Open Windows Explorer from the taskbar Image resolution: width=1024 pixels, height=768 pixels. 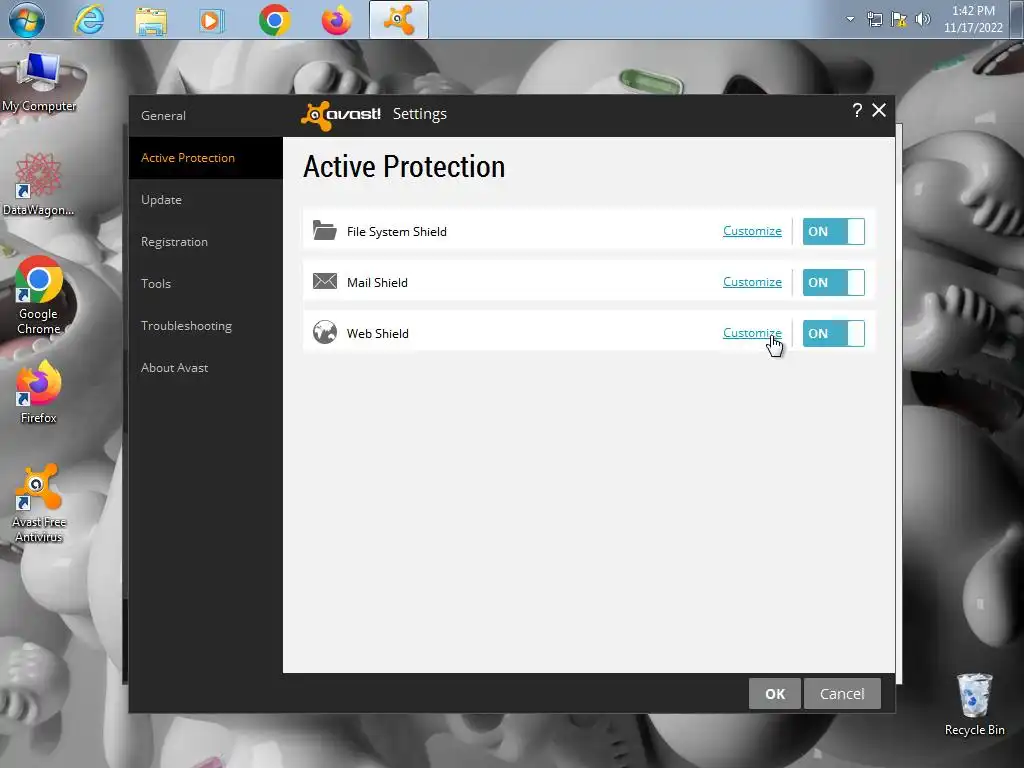point(151,20)
